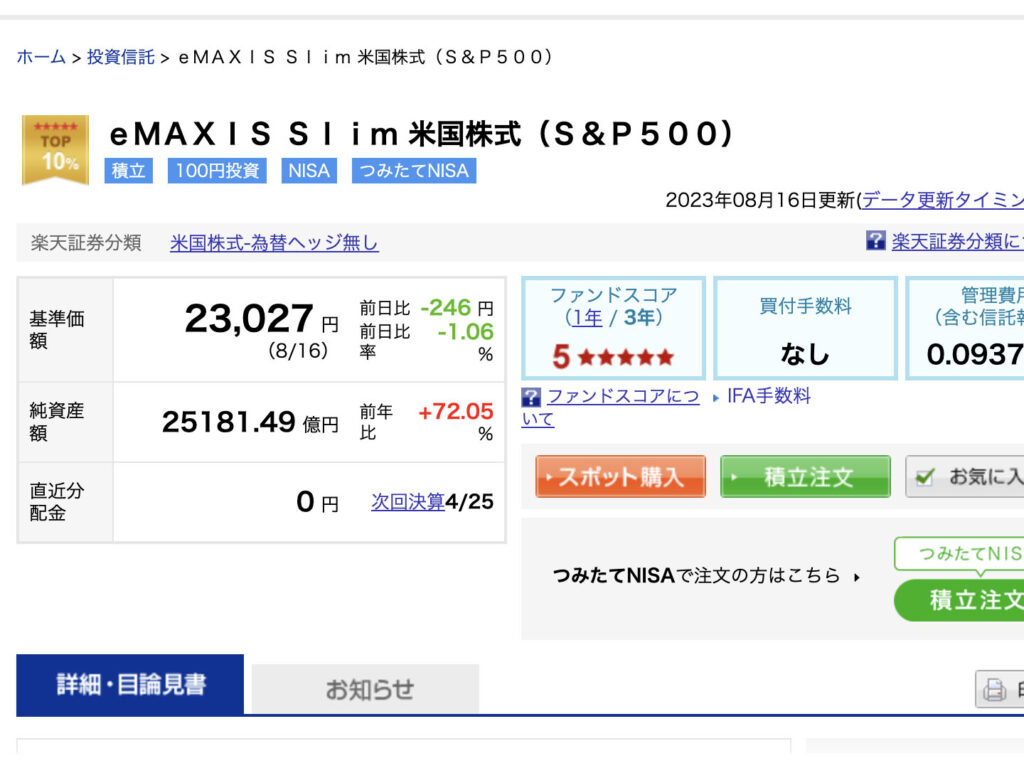
Task: Click the 積立 blue tag
Action: (128, 171)
